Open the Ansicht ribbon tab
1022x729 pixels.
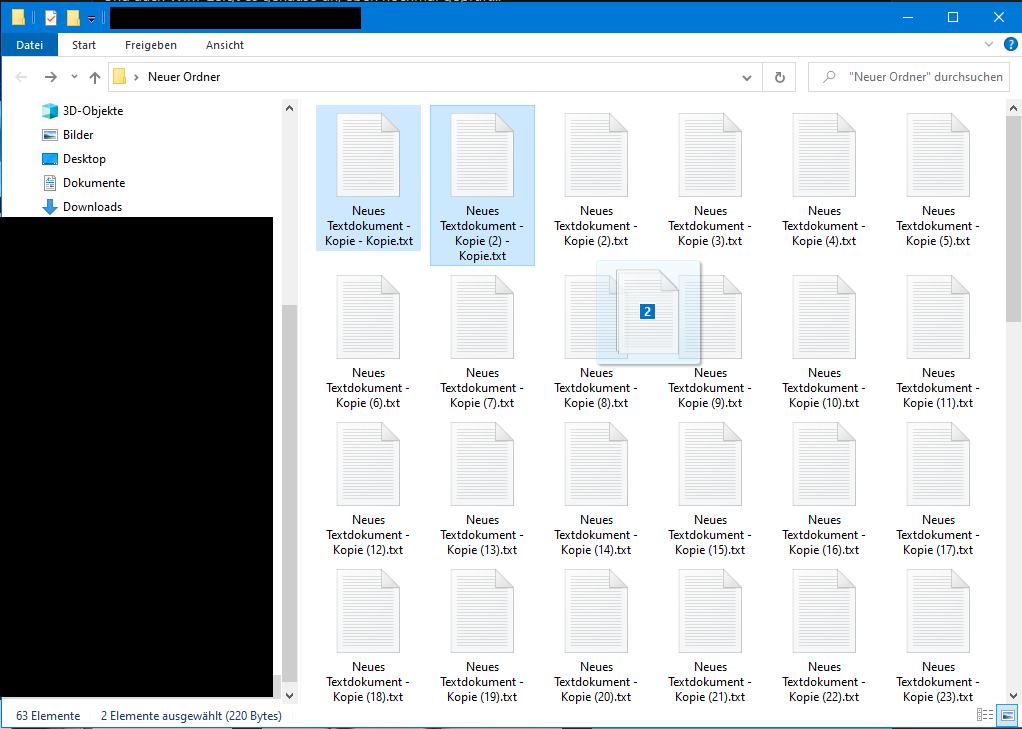[225, 45]
